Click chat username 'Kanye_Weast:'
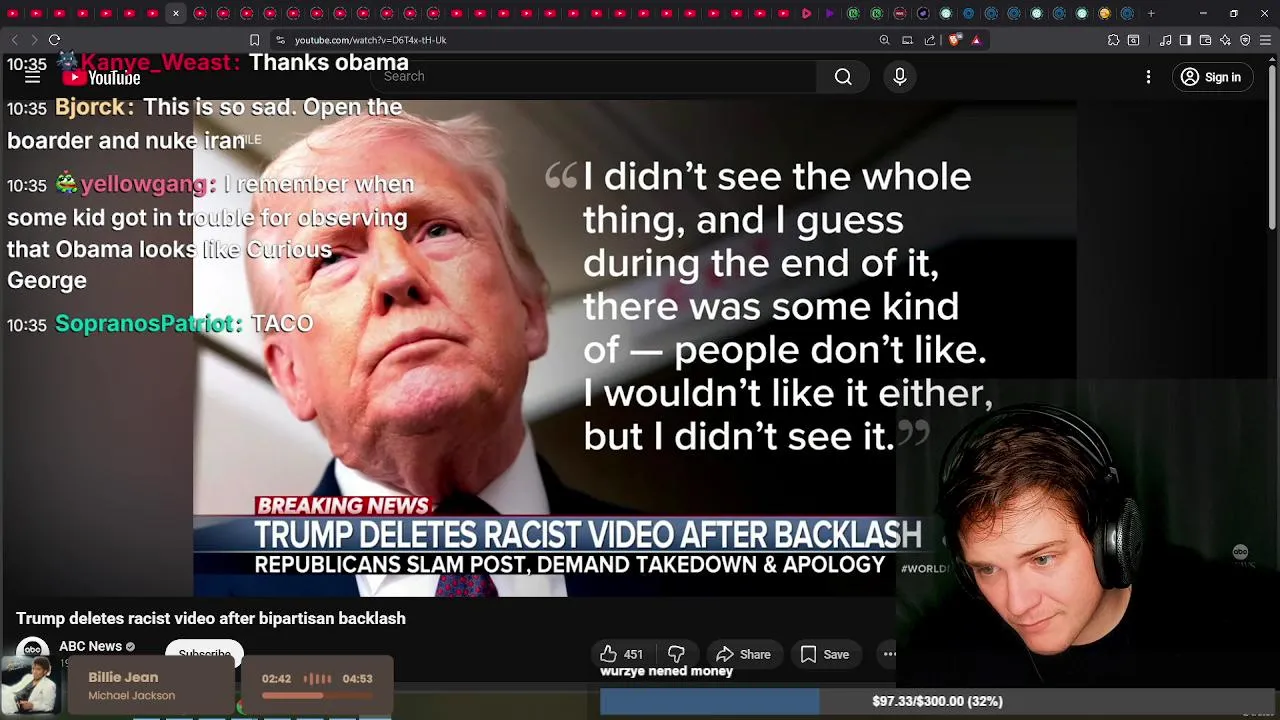This screenshot has width=1280, height=720. coord(160,63)
